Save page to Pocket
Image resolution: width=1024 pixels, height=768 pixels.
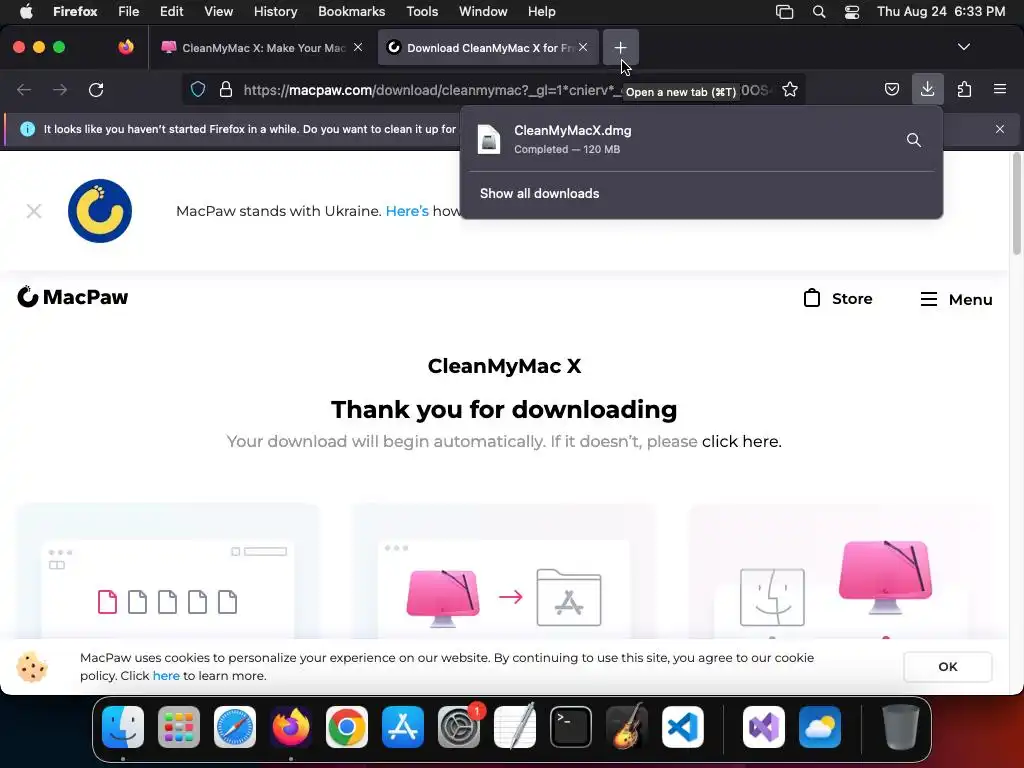click(891, 89)
